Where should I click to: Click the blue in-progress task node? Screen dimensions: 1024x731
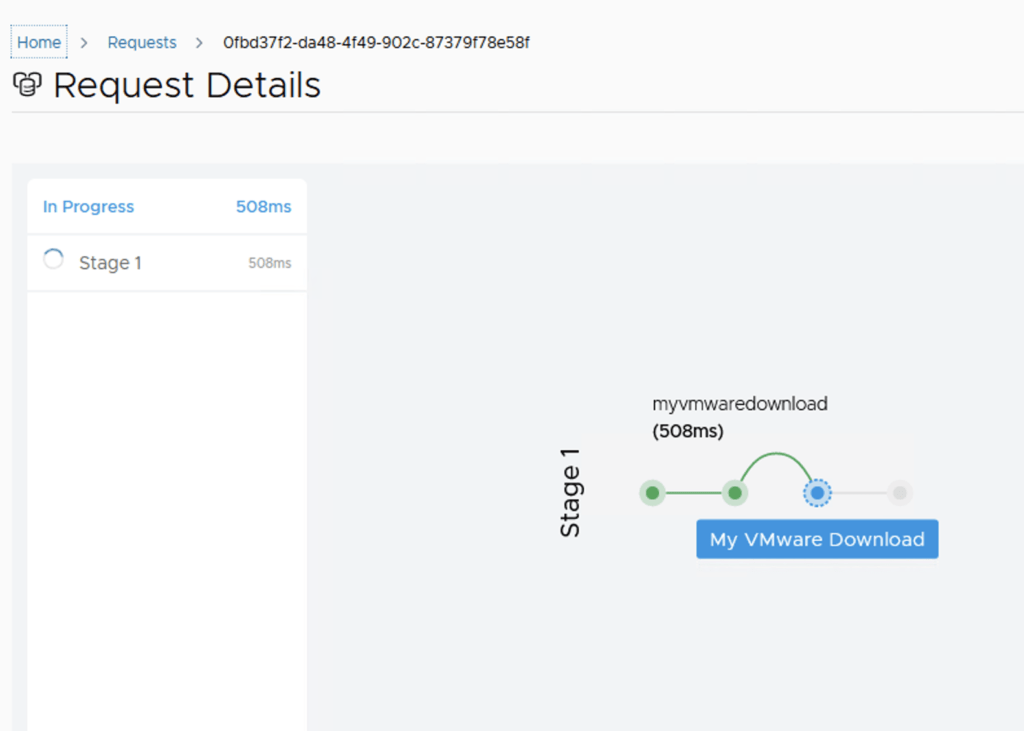817,493
